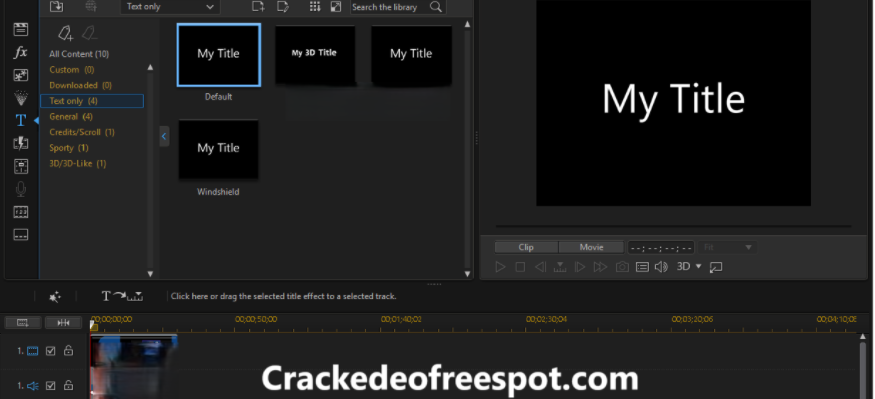Click the magic tools wand icon

click(x=55, y=297)
